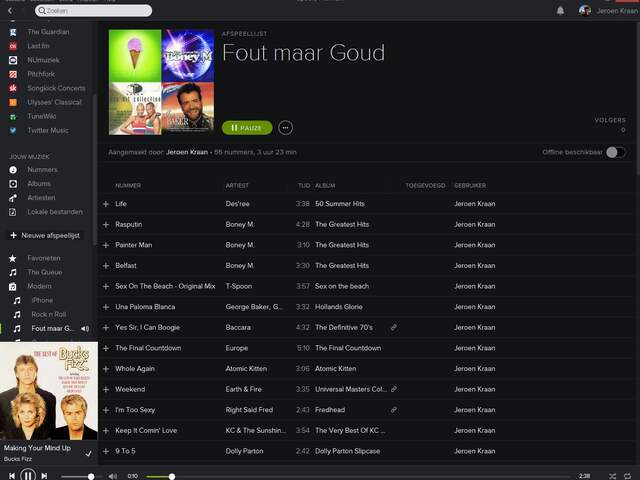
Task: Open the Jeroen Kraan creator link
Action: pos(187,152)
